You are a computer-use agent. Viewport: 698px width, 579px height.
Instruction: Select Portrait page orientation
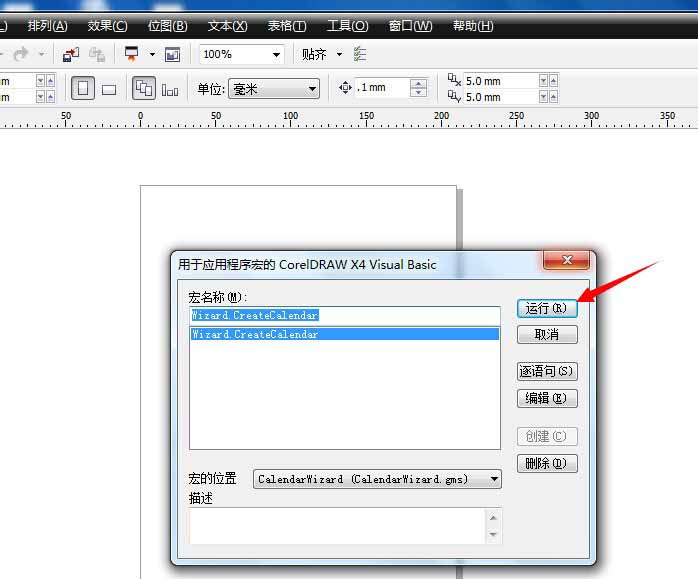coord(83,88)
